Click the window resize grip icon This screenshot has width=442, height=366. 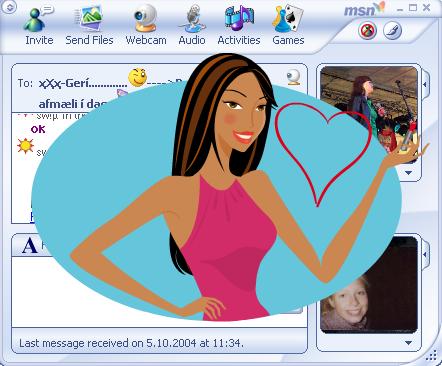click(x=431, y=355)
